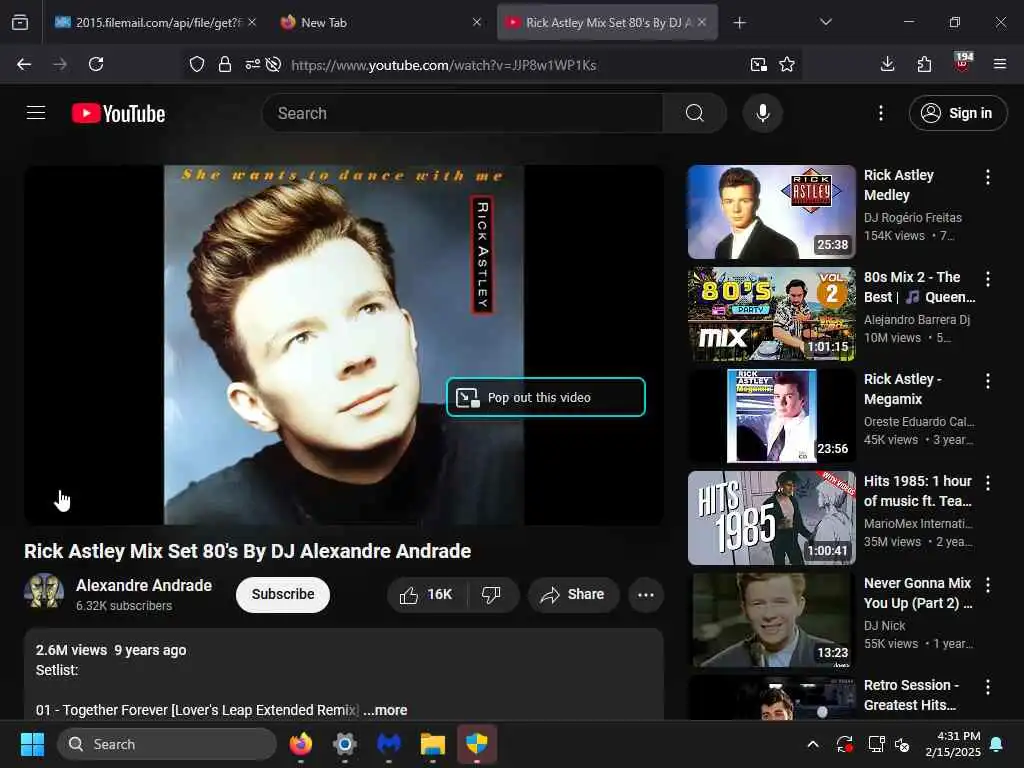Go forward with the browser forward arrow
1024x768 pixels.
click(x=60, y=64)
